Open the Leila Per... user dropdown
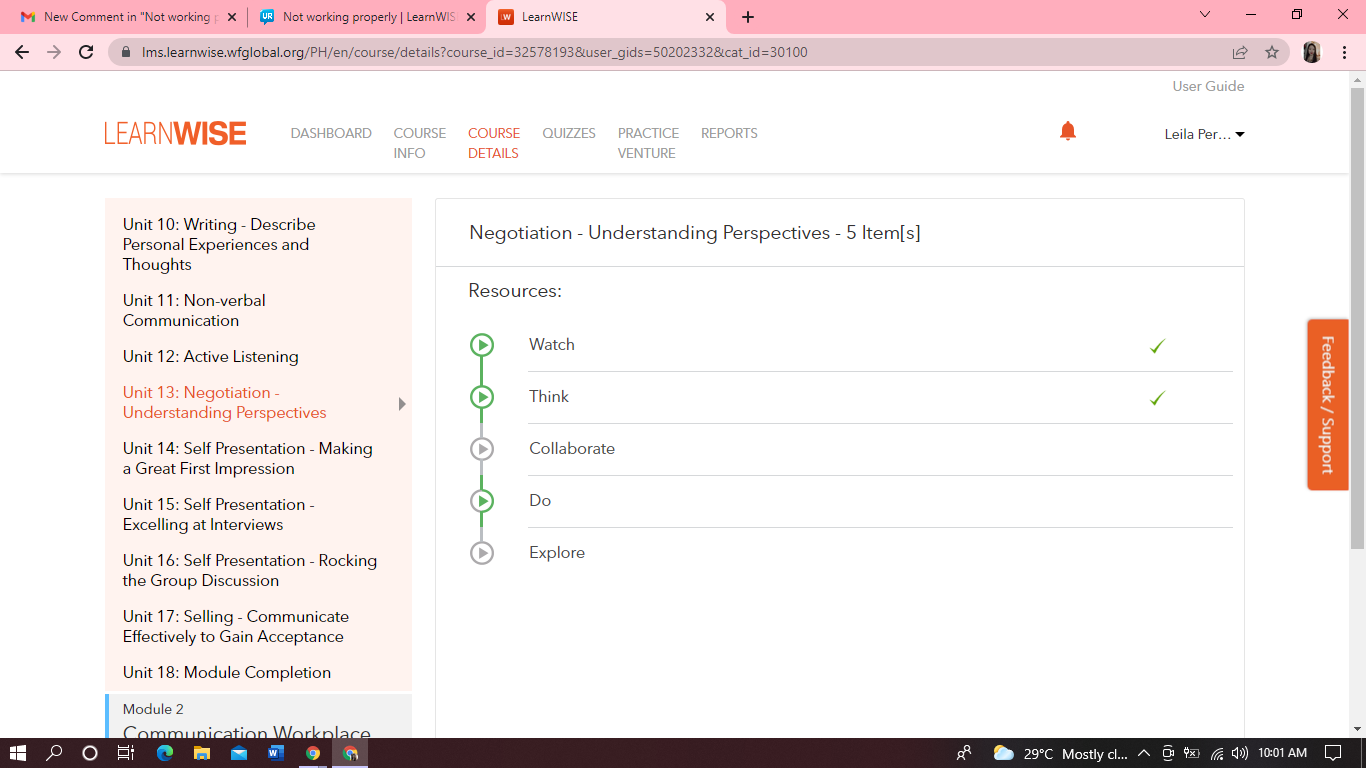 [x=1204, y=134]
